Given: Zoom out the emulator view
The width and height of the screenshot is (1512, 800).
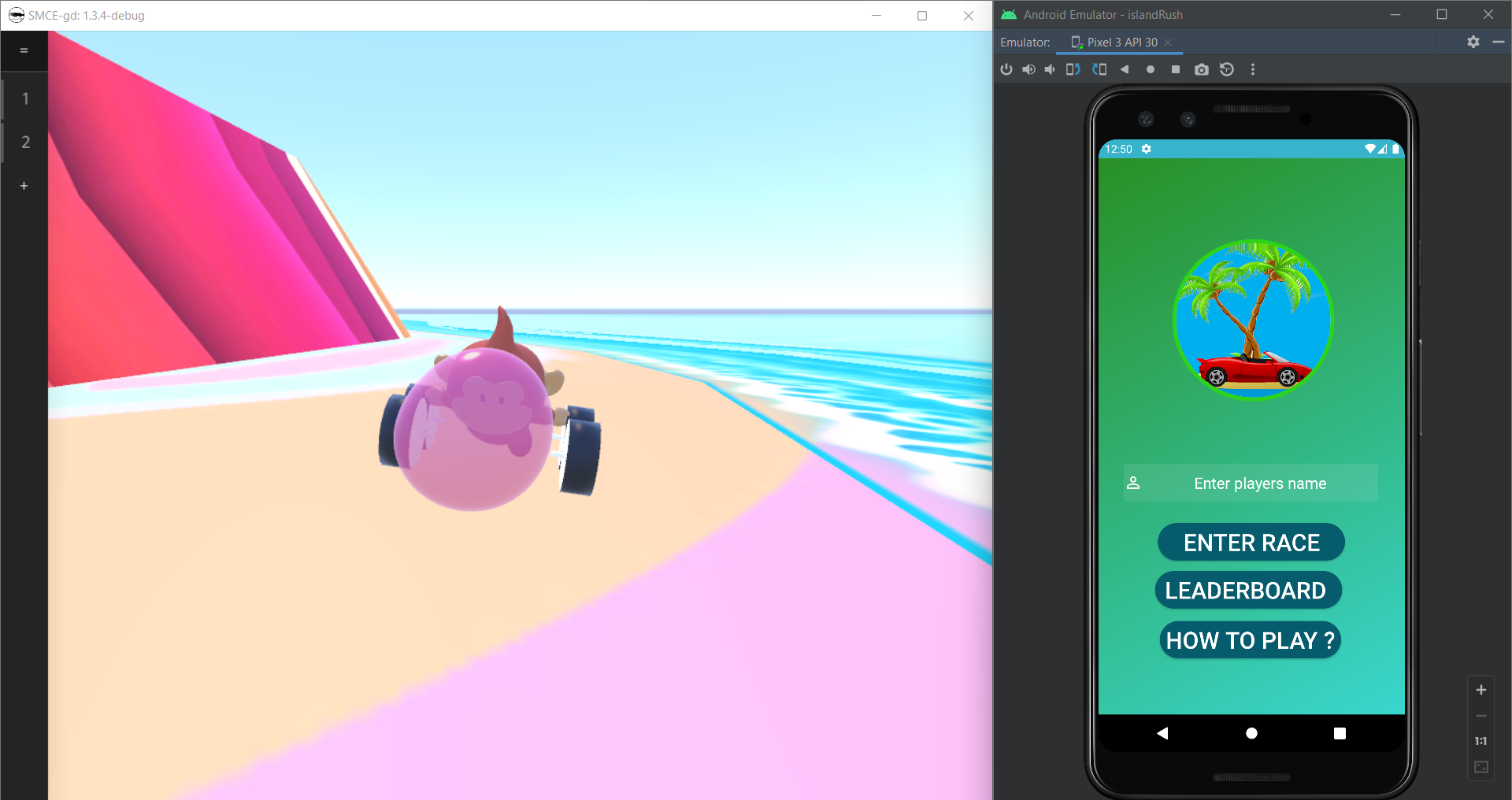Looking at the screenshot, I should coord(1481,716).
